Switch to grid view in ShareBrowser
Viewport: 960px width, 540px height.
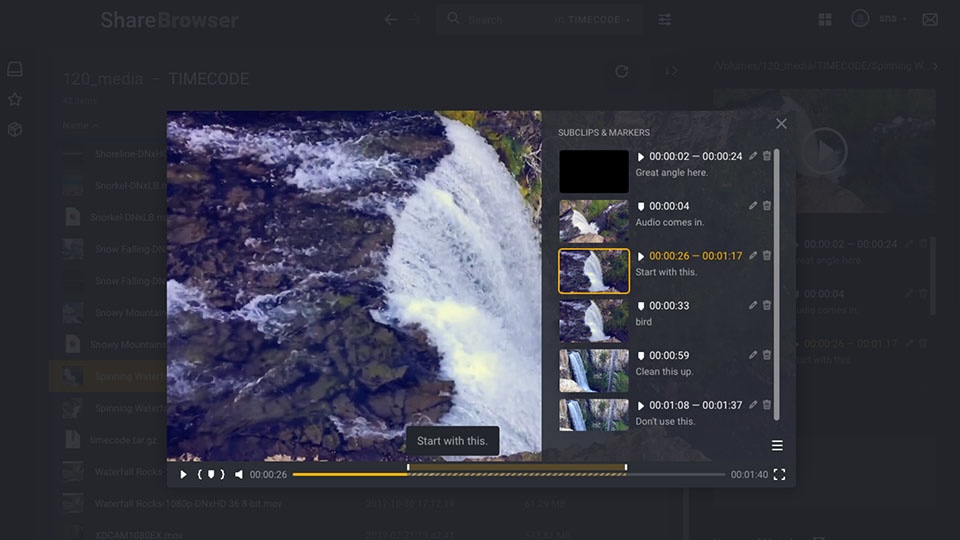(x=825, y=20)
